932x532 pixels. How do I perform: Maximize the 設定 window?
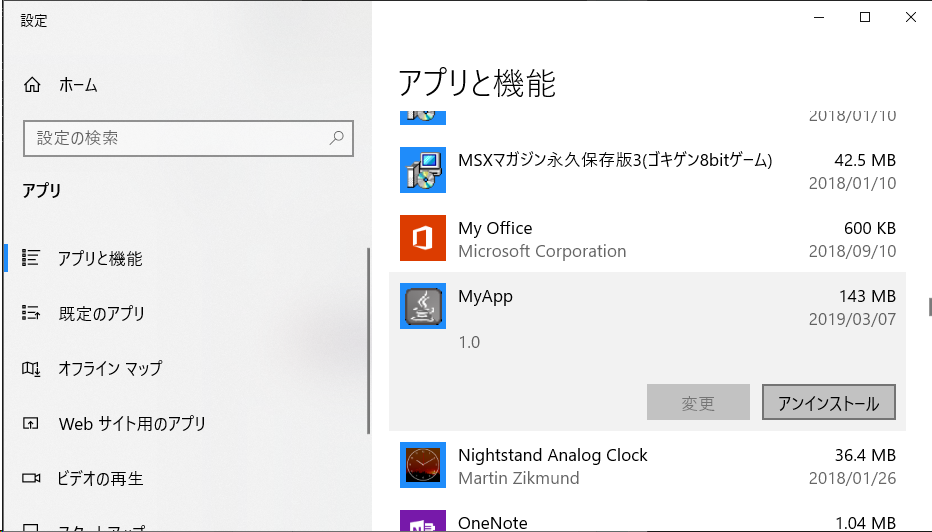point(865,17)
